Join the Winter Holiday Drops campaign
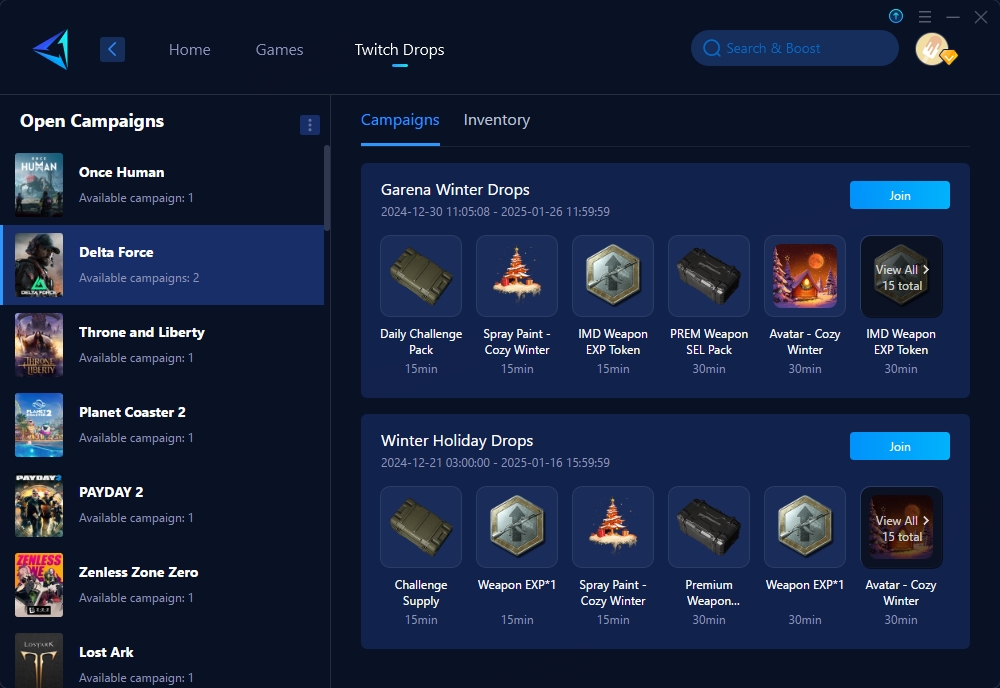1000x688 pixels. click(899, 446)
